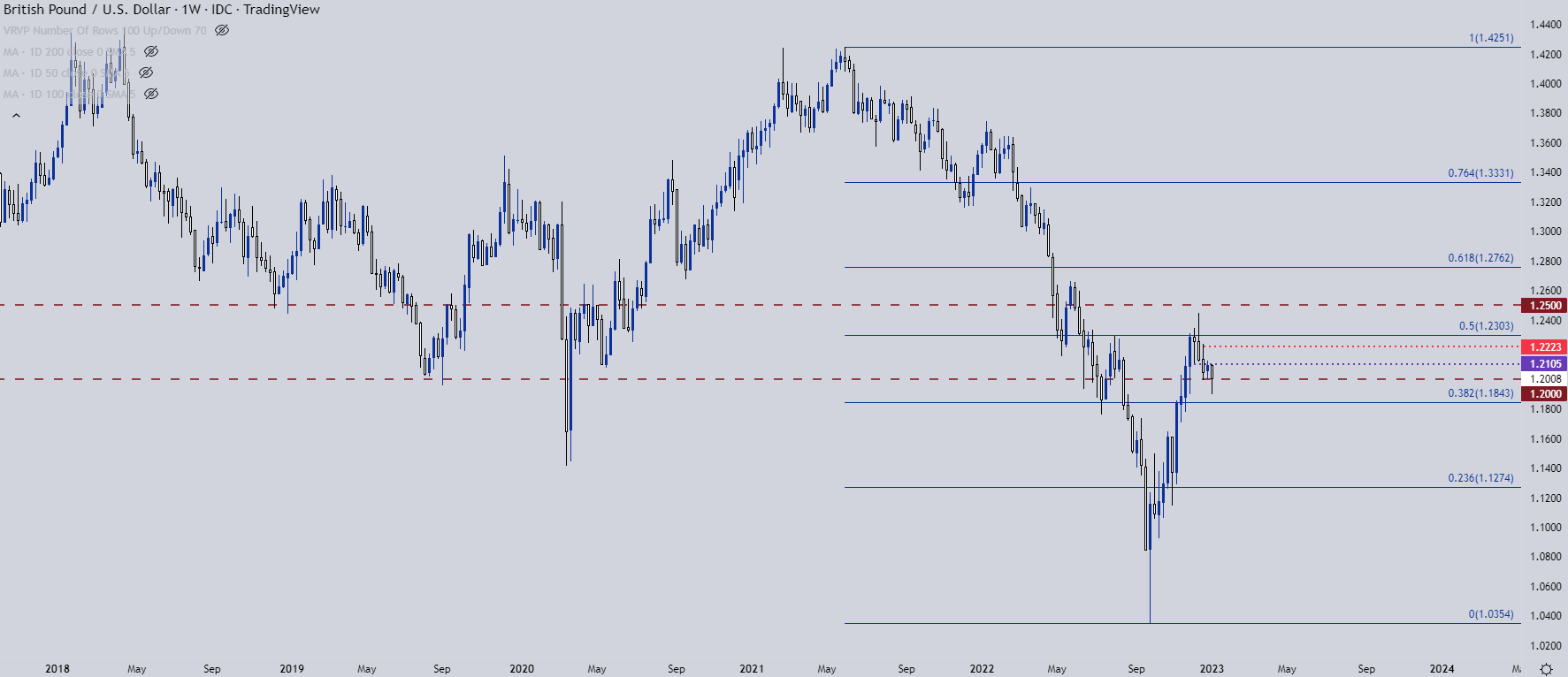Click the 2020 marker on time axis
The height and width of the screenshot is (677, 1568).
tap(522, 669)
